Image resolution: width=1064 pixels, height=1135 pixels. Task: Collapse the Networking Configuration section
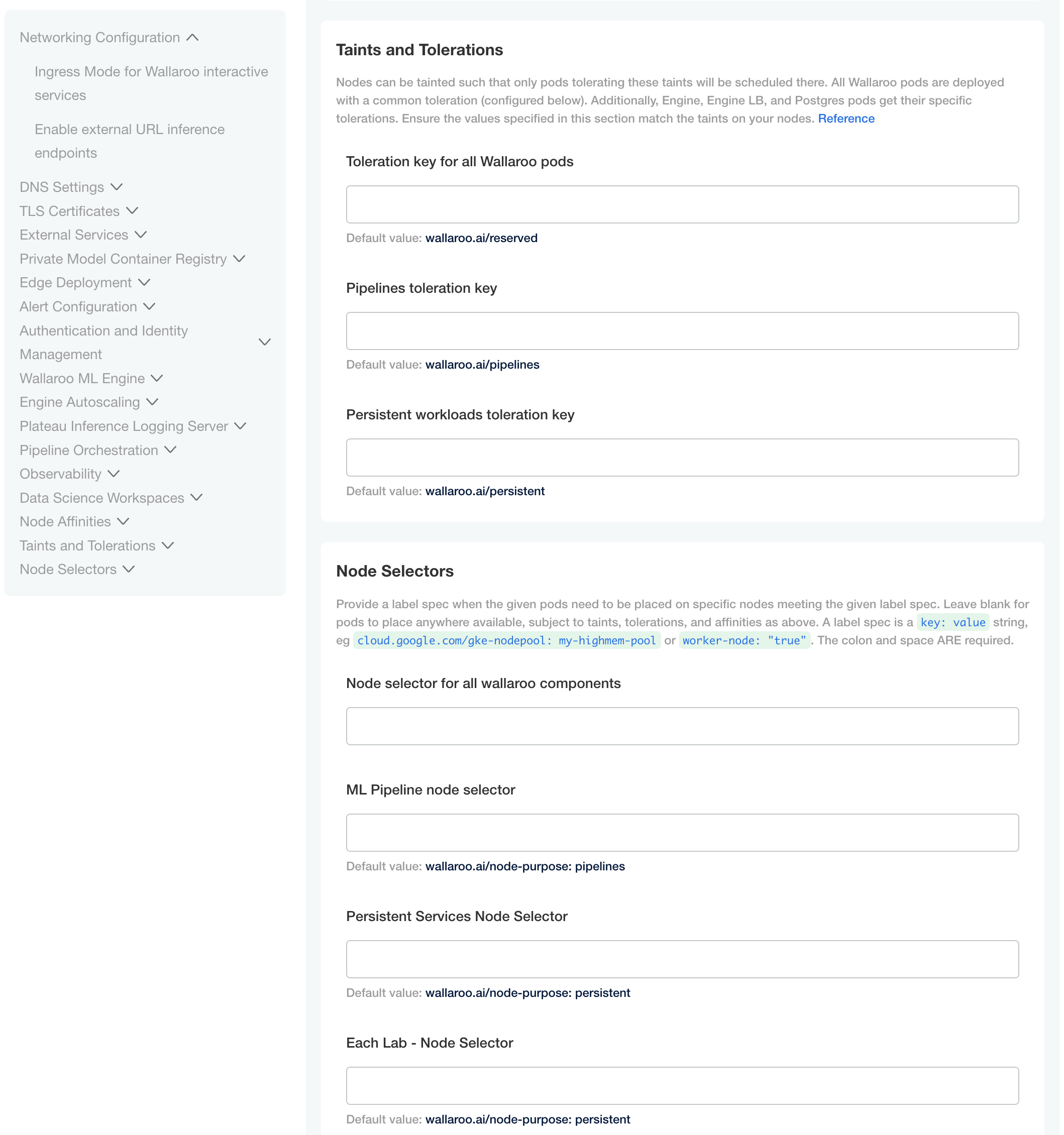[99, 37]
